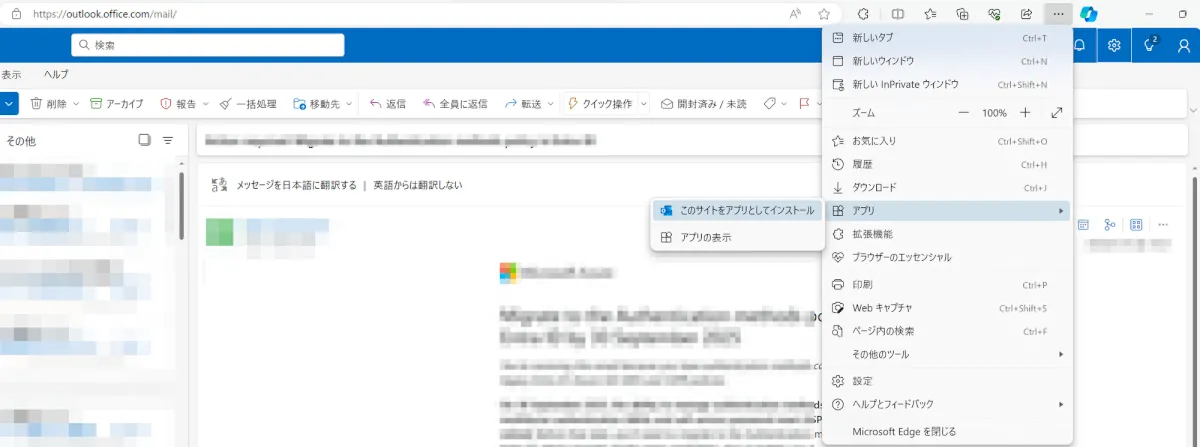Click the translate icon beside the message

[x=220, y=185]
